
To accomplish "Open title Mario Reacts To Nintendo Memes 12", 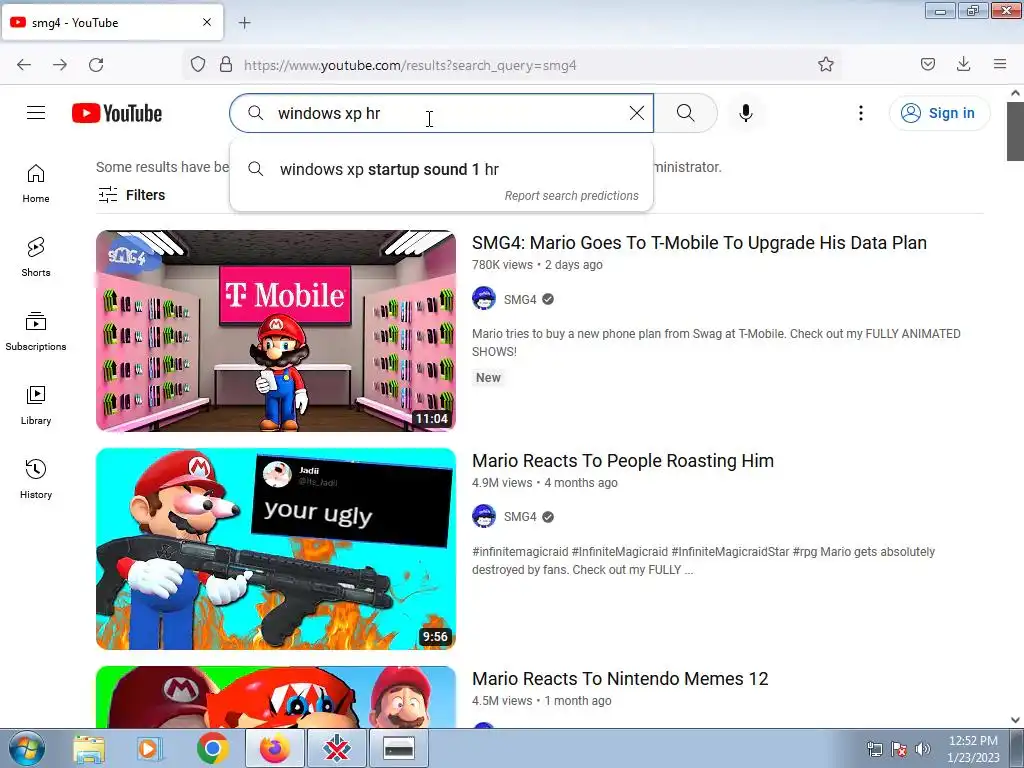I will (x=620, y=679).
